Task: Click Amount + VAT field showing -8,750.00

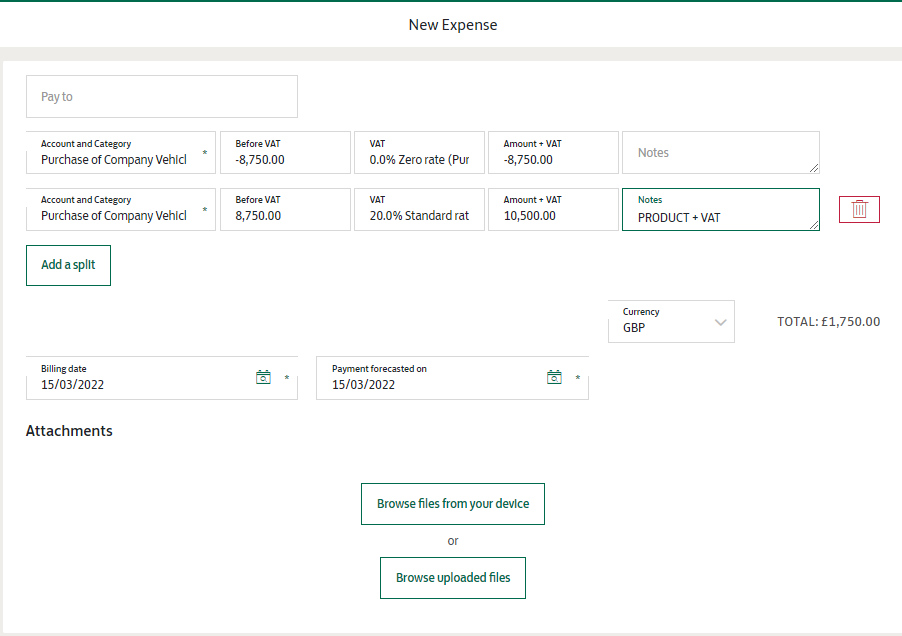Action: (x=552, y=153)
